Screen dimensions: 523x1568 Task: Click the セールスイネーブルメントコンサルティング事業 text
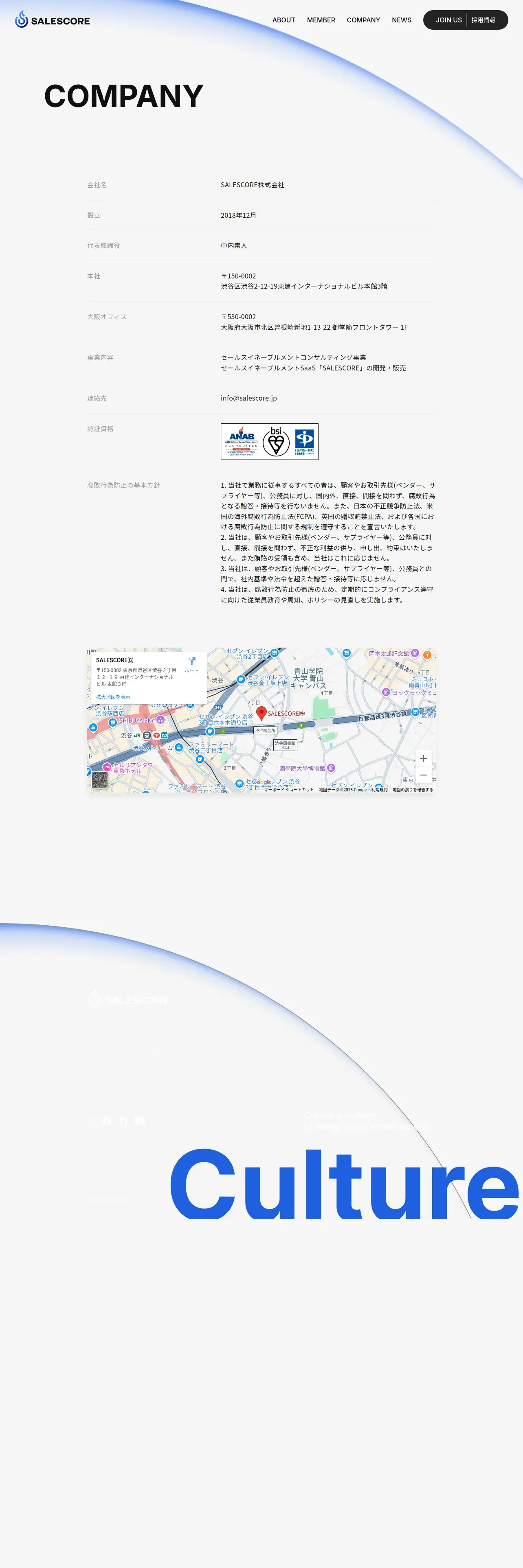[x=293, y=357]
